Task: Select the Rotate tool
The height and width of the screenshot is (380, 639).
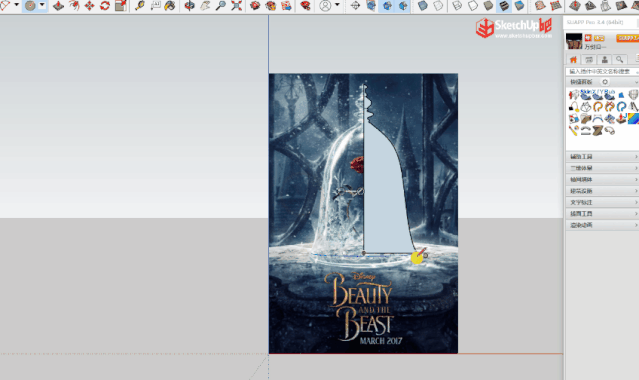Action: pyautogui.click(x=105, y=6)
